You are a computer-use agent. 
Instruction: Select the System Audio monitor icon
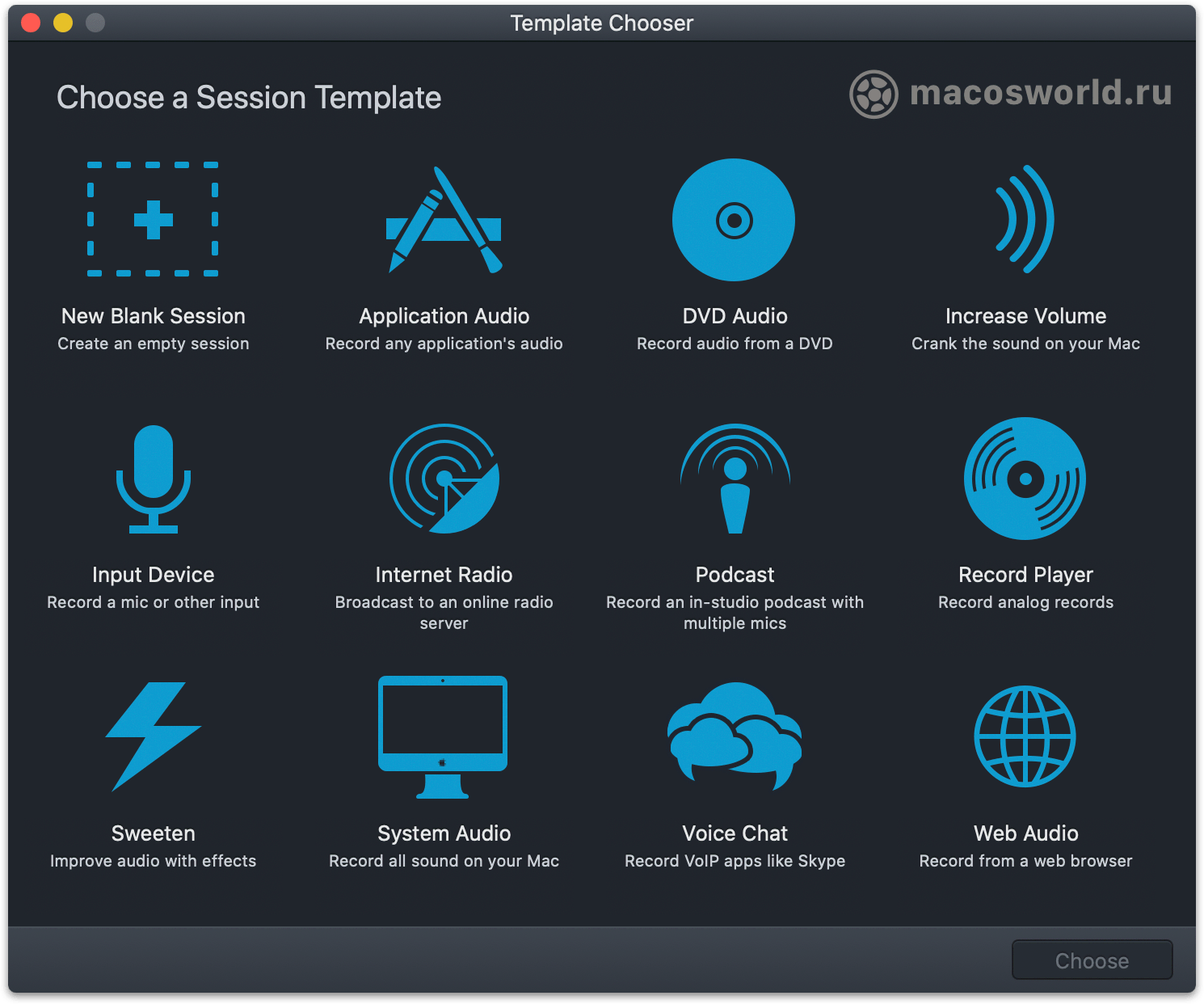(x=444, y=737)
